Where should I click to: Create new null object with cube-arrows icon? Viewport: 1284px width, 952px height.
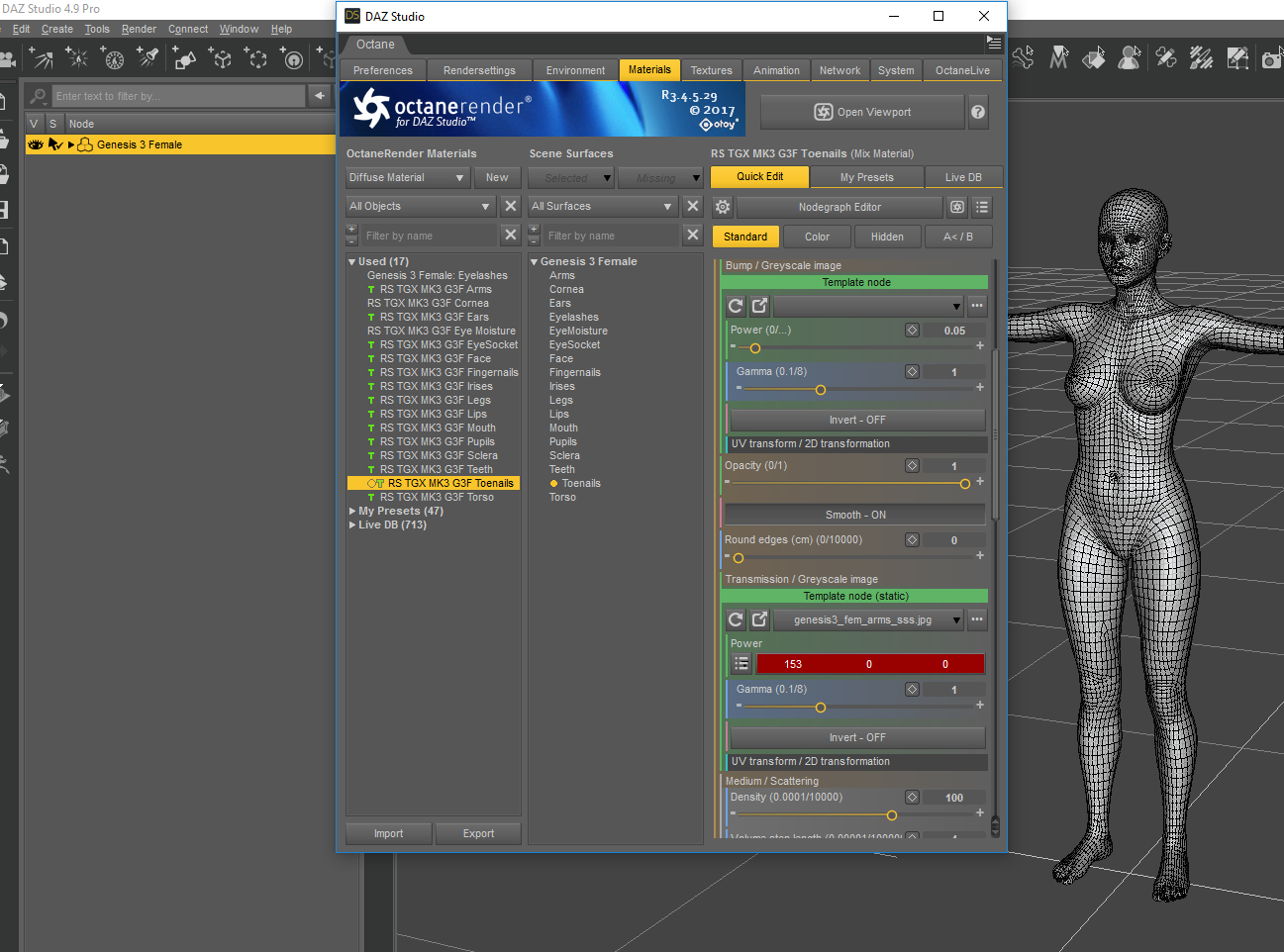pyautogui.click(x=221, y=59)
